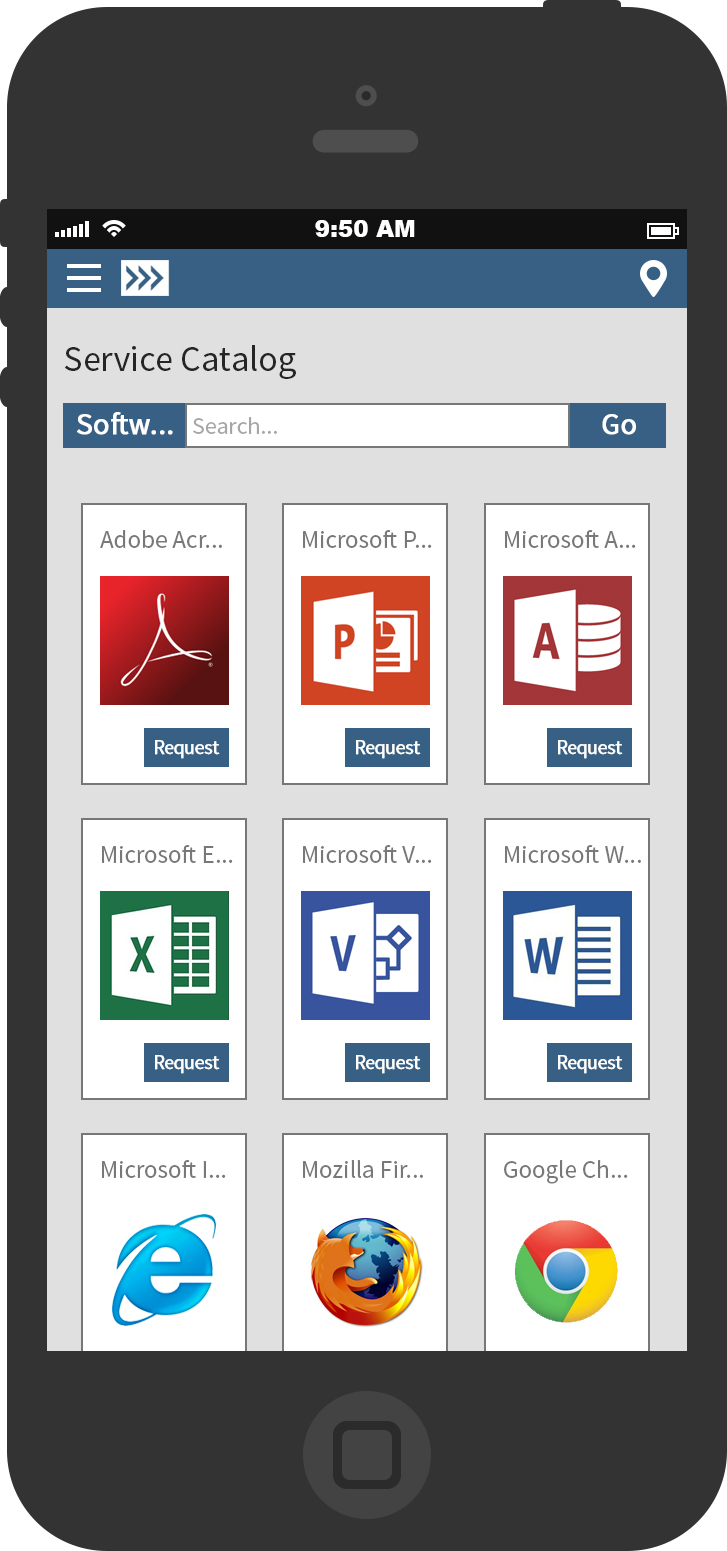
Task: Tap the Internet Explorer icon
Action: click(x=164, y=1270)
